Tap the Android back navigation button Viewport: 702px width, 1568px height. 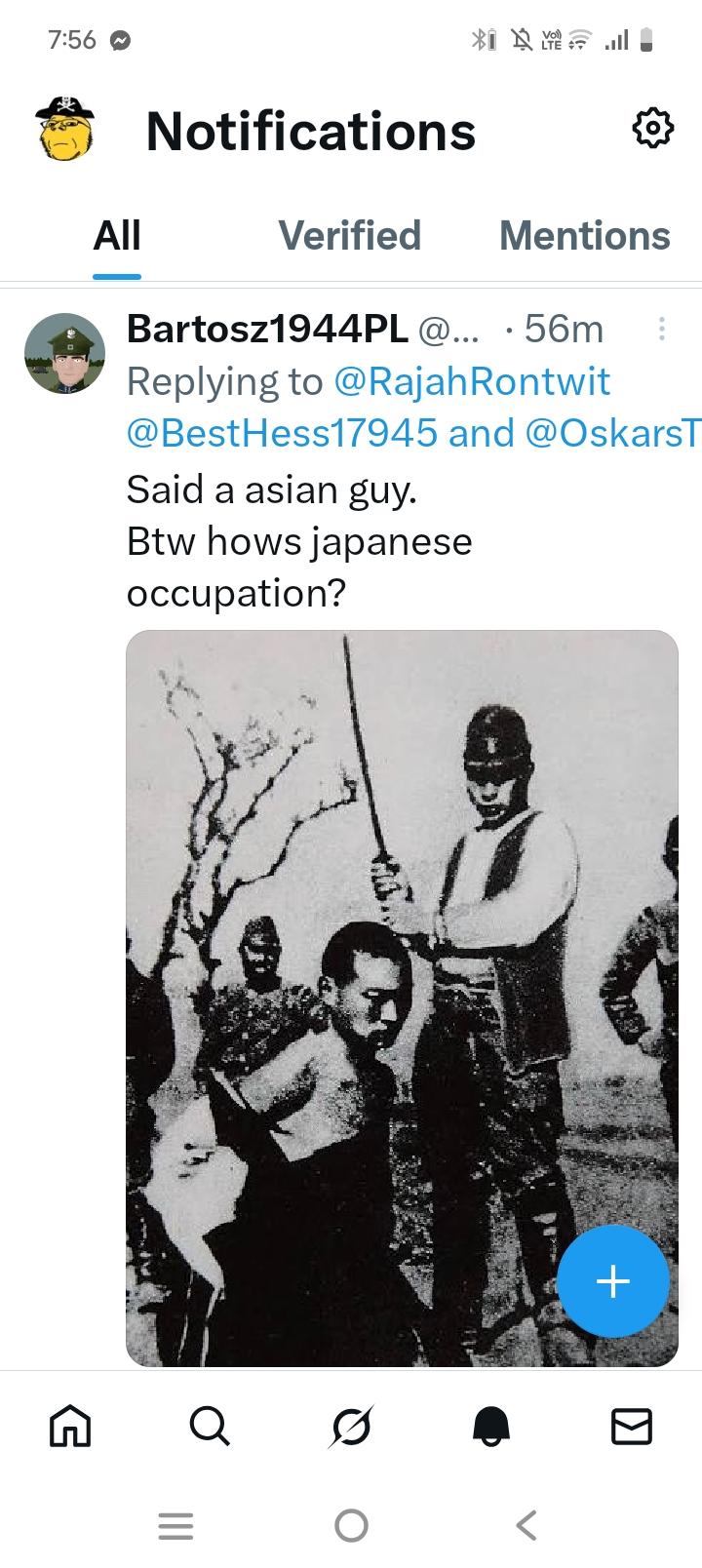tap(526, 1525)
